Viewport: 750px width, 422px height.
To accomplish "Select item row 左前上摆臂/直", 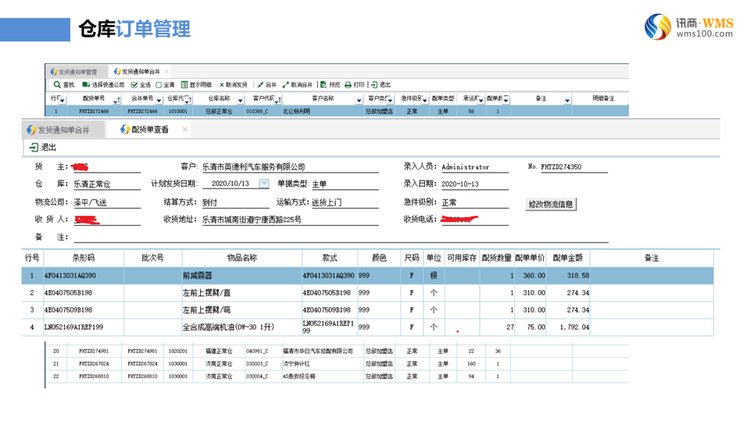I will pyautogui.click(x=367, y=293).
